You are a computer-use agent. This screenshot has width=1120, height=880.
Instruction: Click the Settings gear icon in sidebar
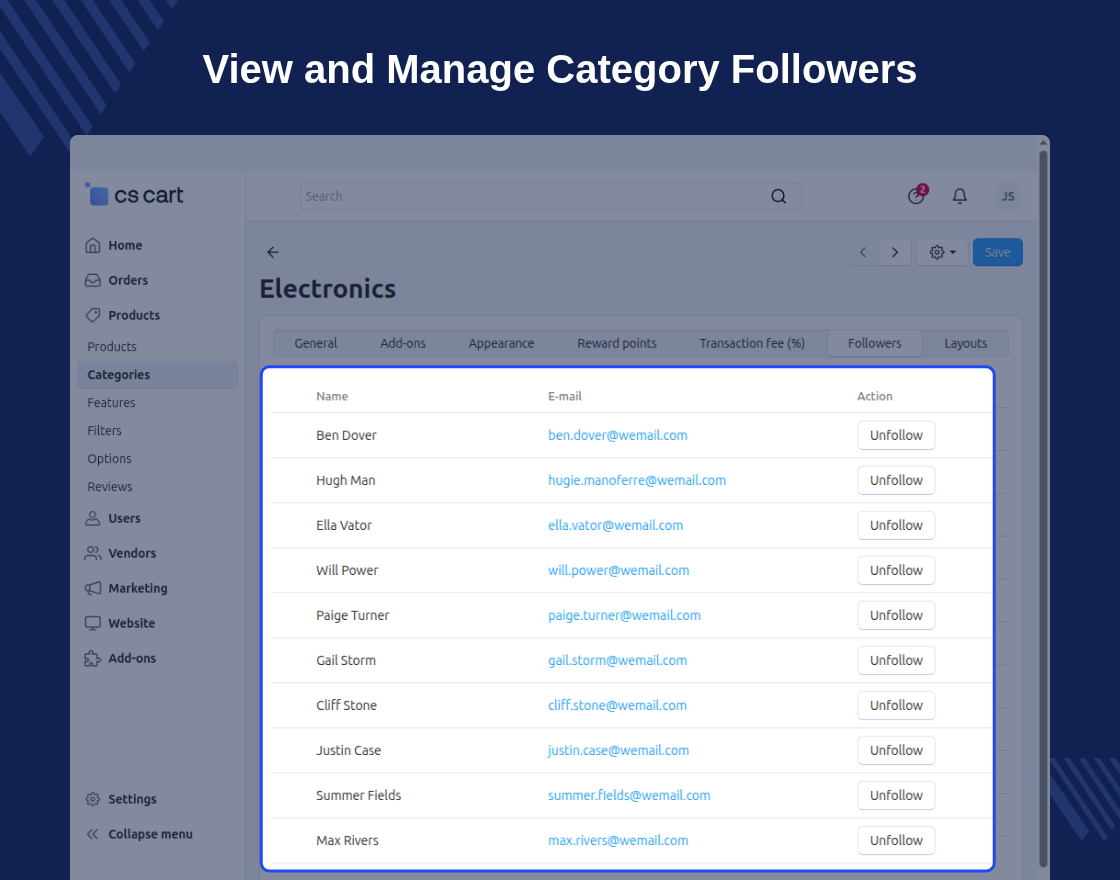pyautogui.click(x=93, y=799)
